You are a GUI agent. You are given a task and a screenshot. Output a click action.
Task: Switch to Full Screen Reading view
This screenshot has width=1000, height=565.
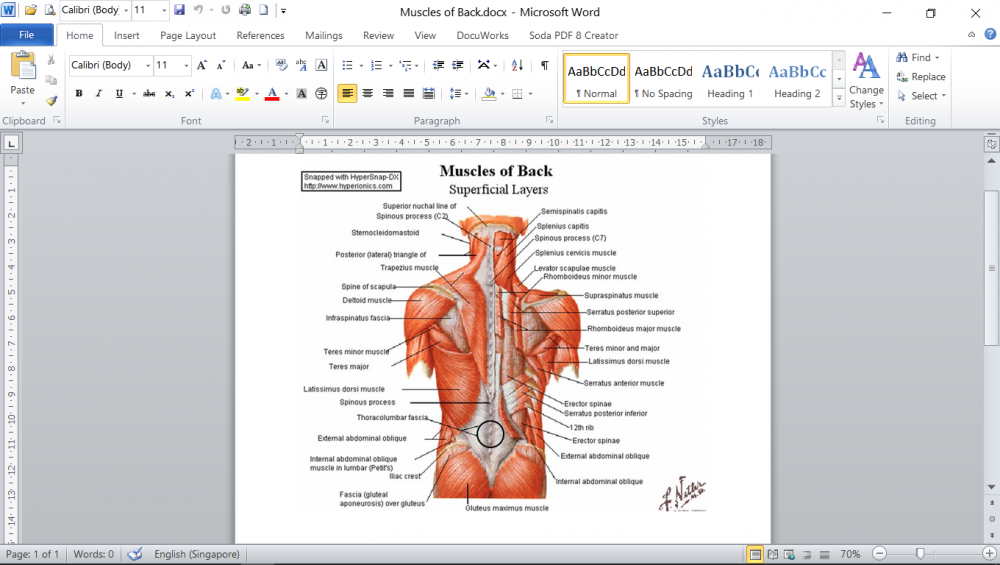772,555
